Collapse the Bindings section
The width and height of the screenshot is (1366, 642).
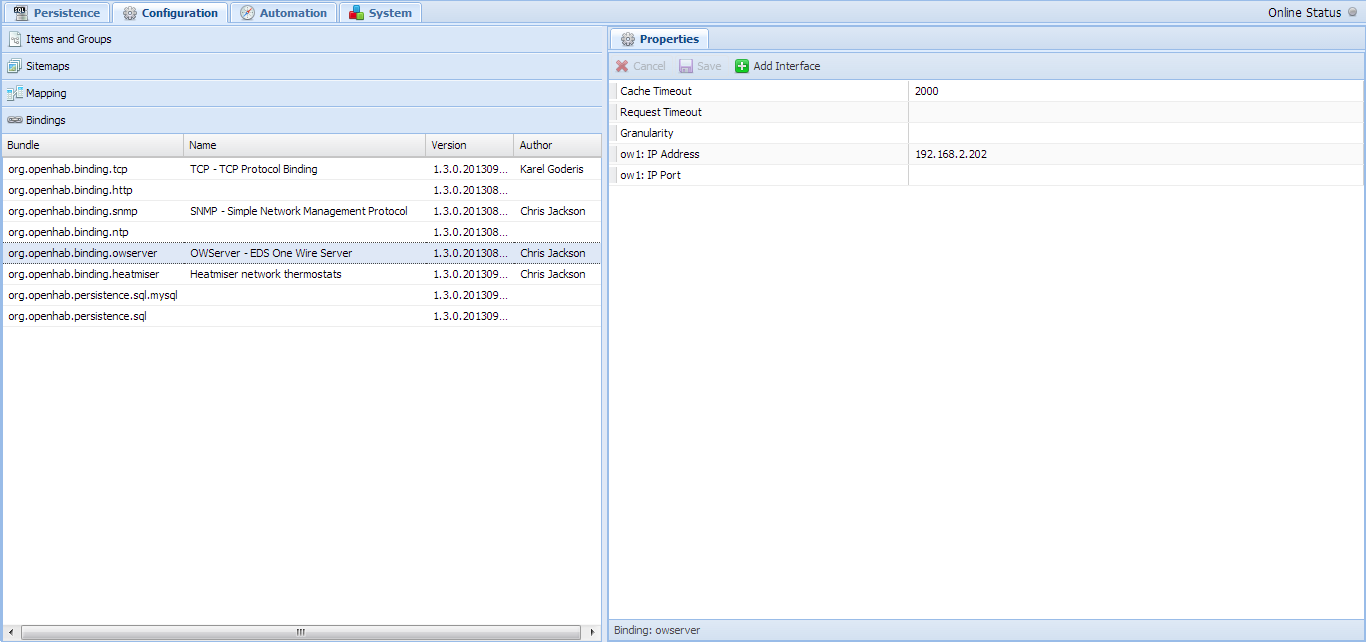point(301,120)
